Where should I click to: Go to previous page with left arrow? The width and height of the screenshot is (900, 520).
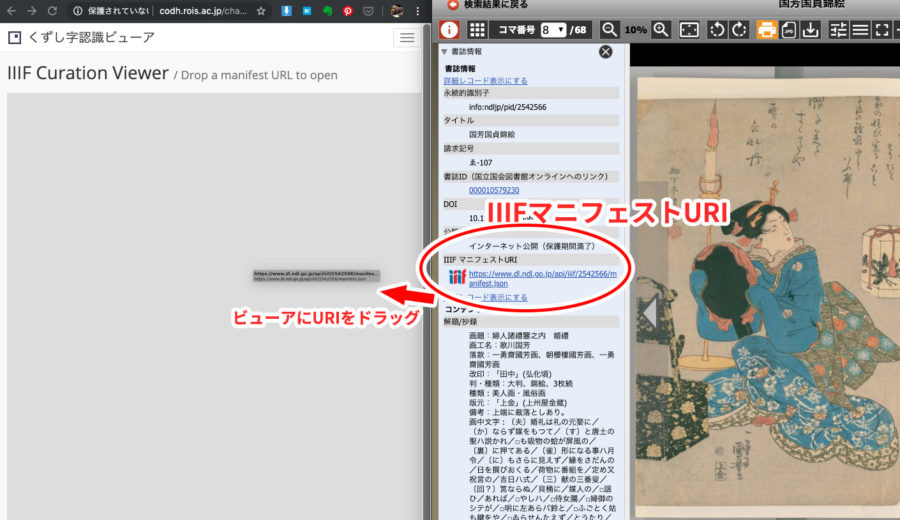(650, 313)
